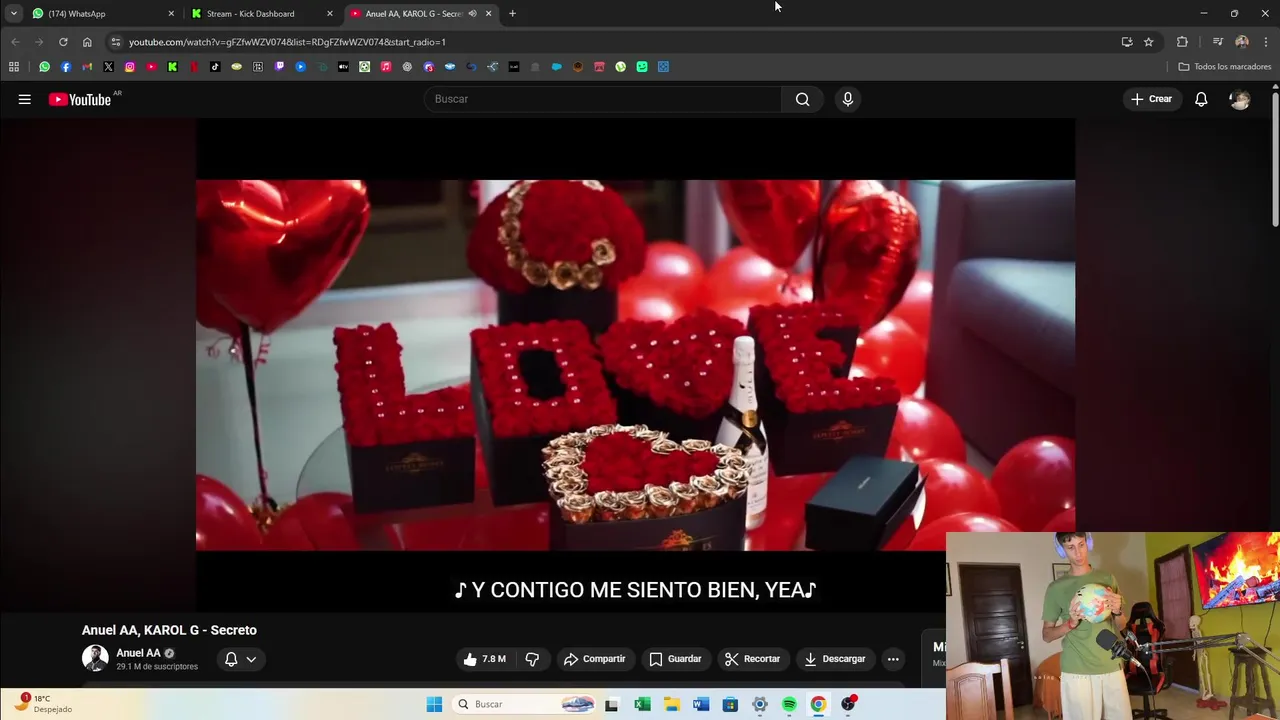Screen dimensions: 1280x720
Task: Open the Anuel AA channel avatar
Action: [x=95, y=658]
